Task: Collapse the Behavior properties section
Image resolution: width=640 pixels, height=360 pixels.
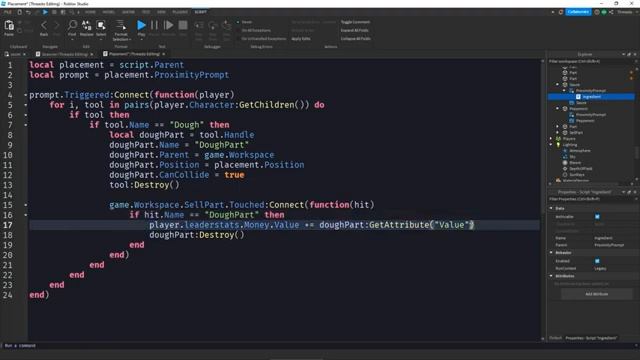Action: click(x=551, y=253)
